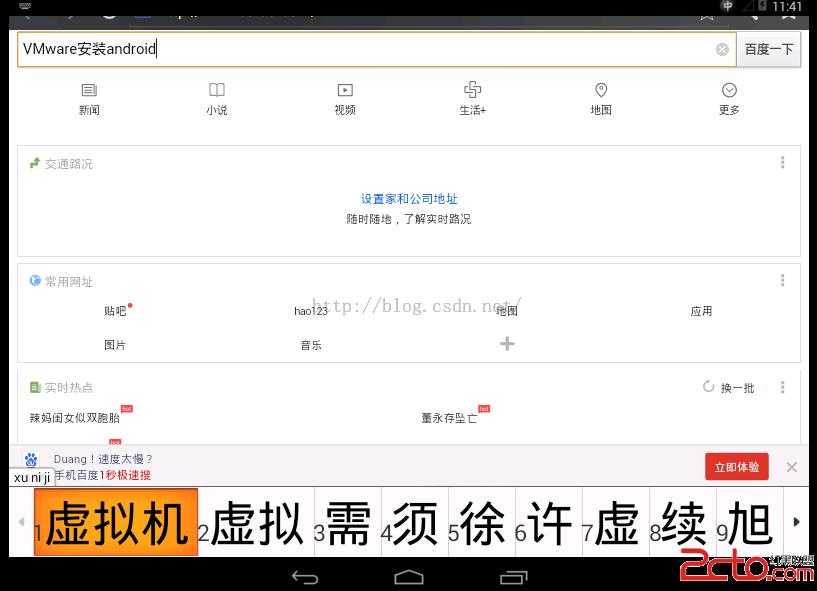Screen dimensions: 817x591
Task: Select IME candidate 9 旭
Action: pos(750,523)
